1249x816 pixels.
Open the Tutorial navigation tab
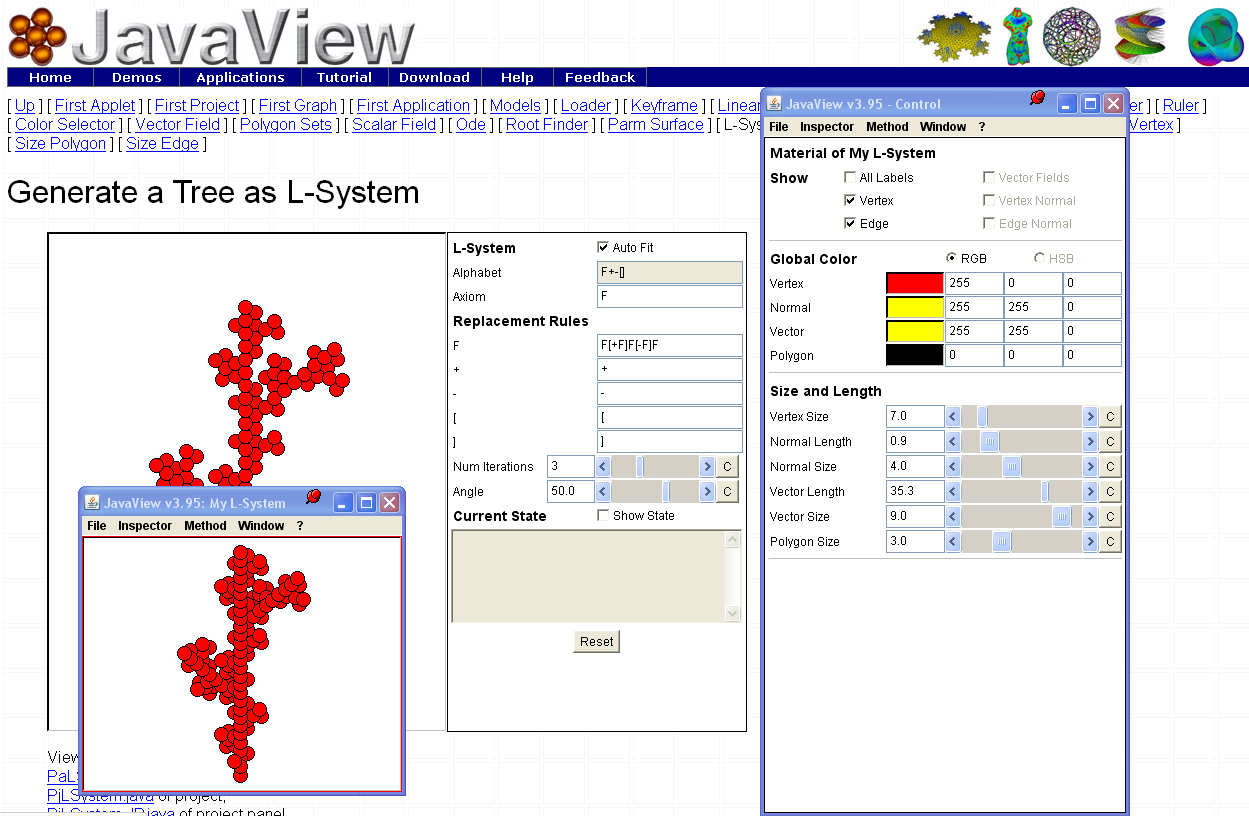point(344,77)
